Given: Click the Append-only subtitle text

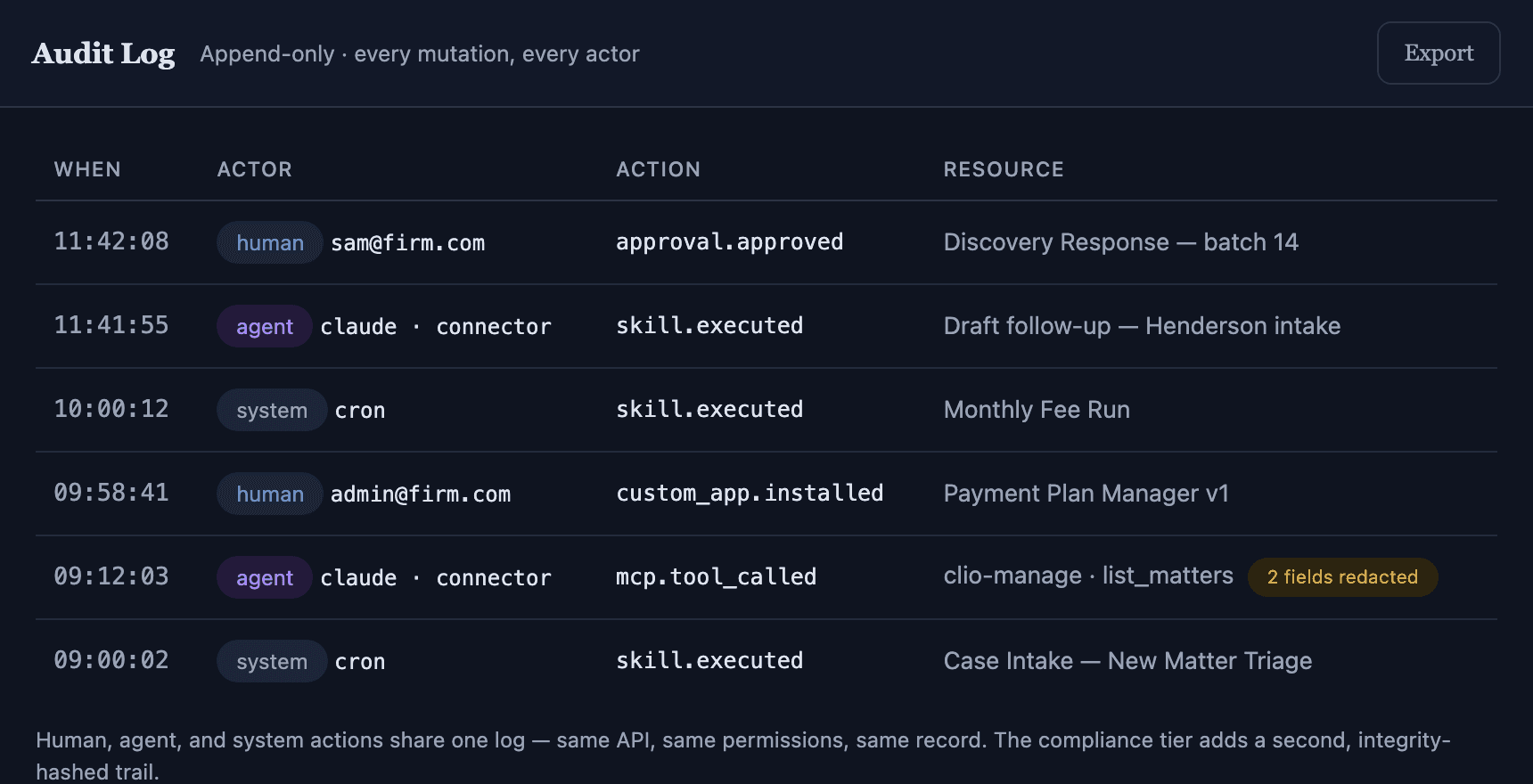Looking at the screenshot, I should (x=420, y=54).
